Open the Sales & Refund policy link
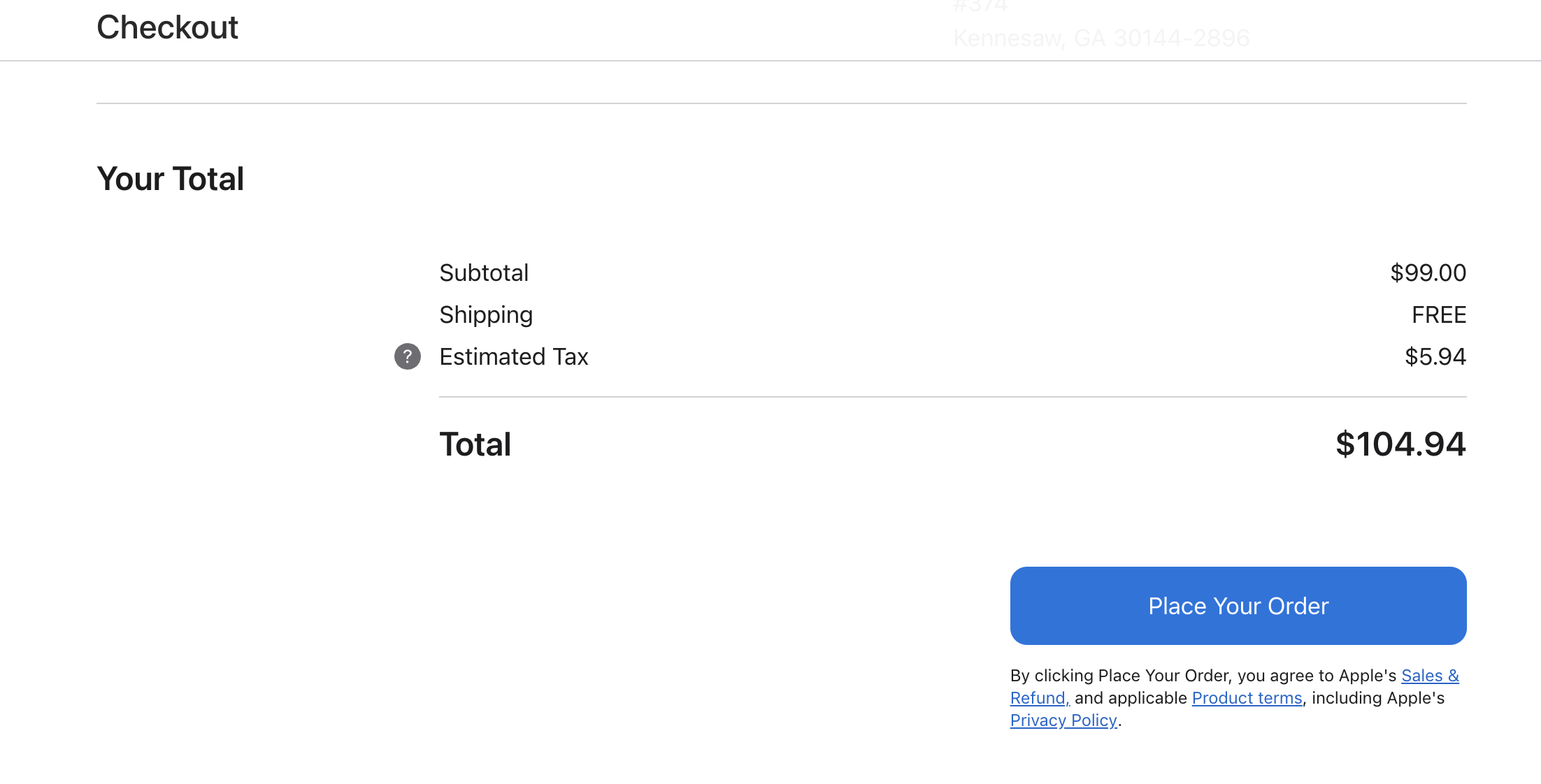 1430,676
